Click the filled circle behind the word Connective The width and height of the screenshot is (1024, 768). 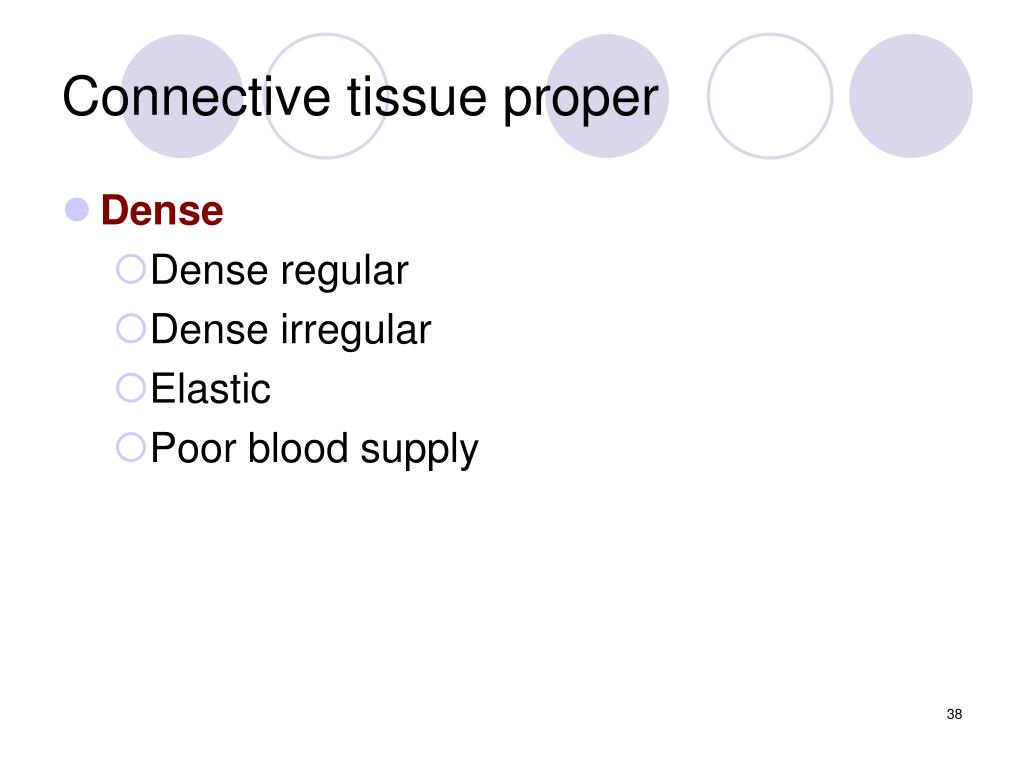click(x=182, y=96)
